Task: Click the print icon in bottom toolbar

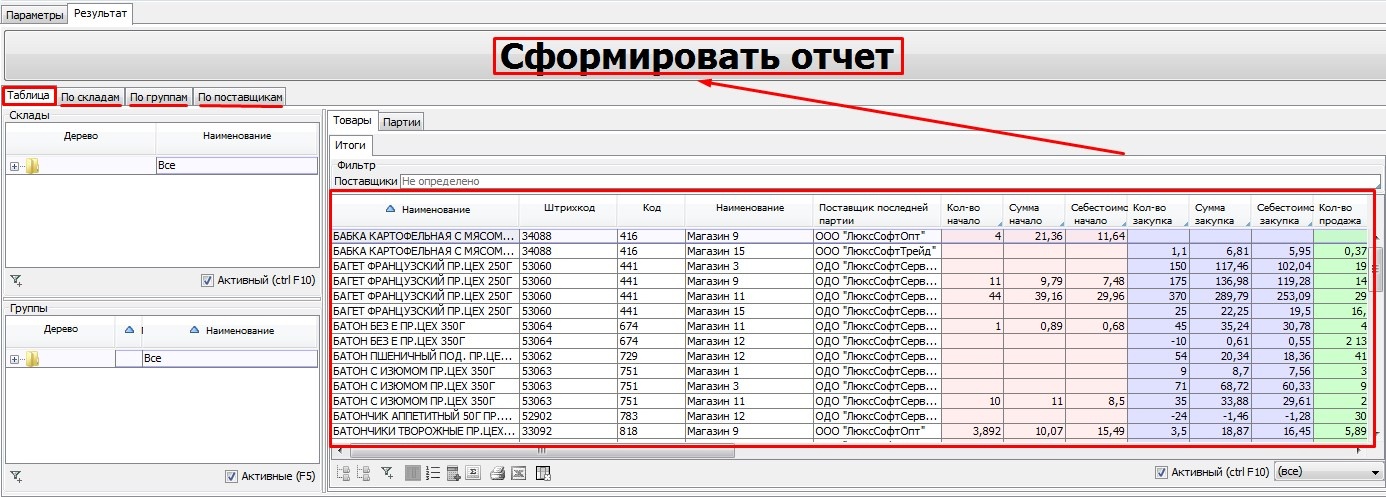Action: pos(497,474)
